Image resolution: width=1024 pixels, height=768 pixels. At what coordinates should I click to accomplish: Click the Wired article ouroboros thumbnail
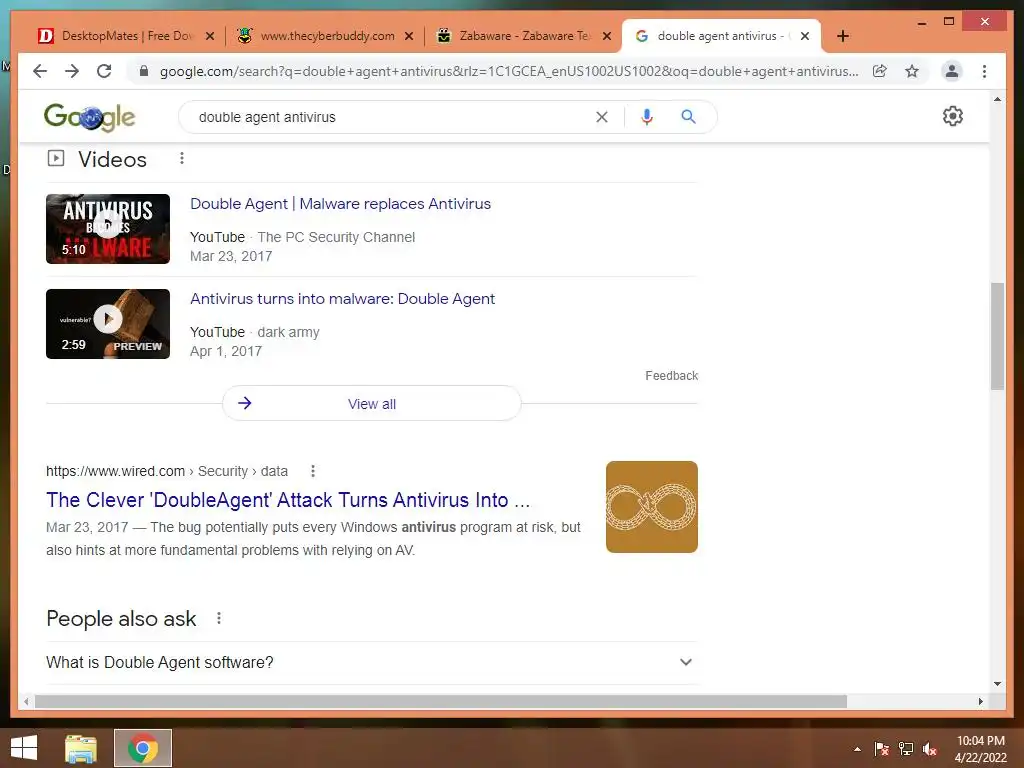652,507
